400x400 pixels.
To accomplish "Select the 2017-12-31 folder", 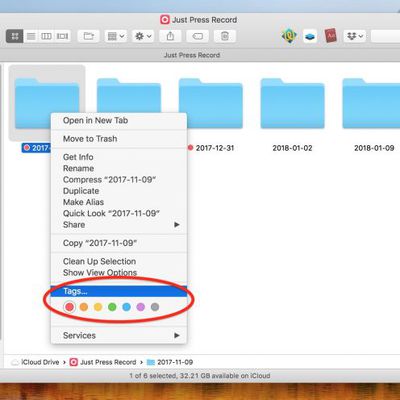I will coord(211,104).
